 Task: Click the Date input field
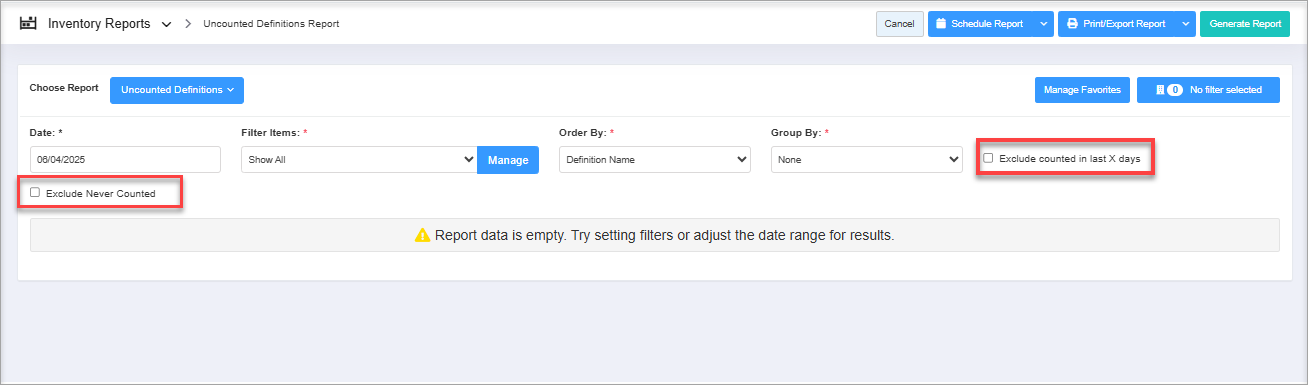(125, 159)
